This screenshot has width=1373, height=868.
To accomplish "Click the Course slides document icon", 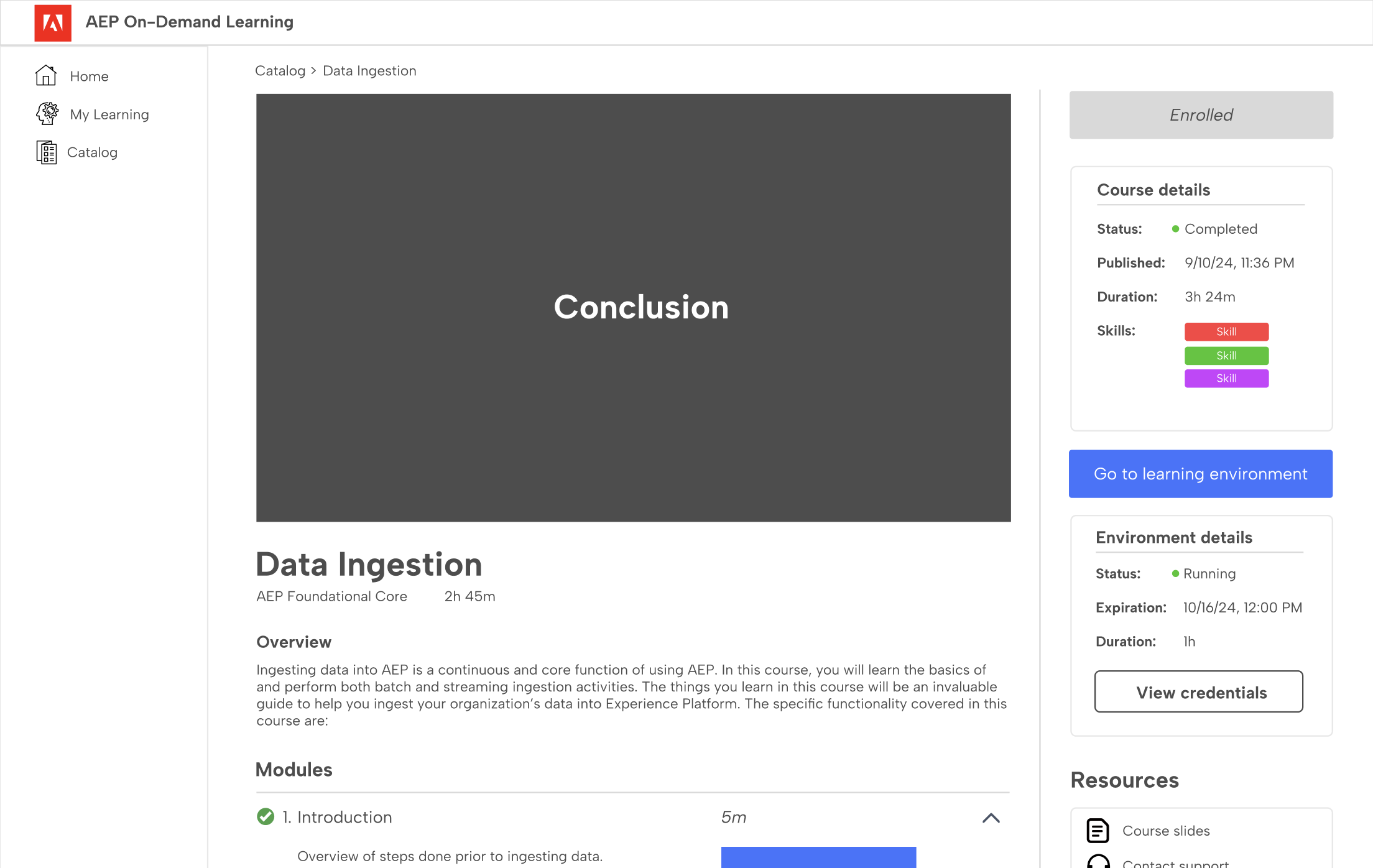I will [1098, 831].
